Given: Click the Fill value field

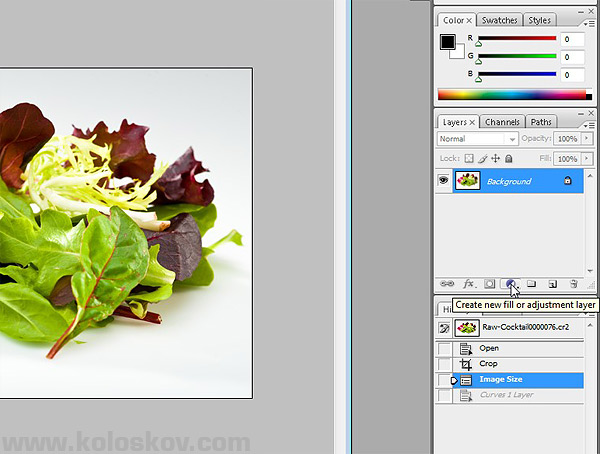Looking at the screenshot, I should pos(567,158).
